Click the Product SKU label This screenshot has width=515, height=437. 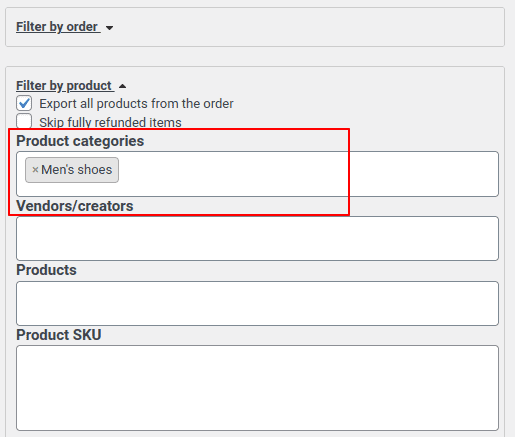click(x=59, y=335)
